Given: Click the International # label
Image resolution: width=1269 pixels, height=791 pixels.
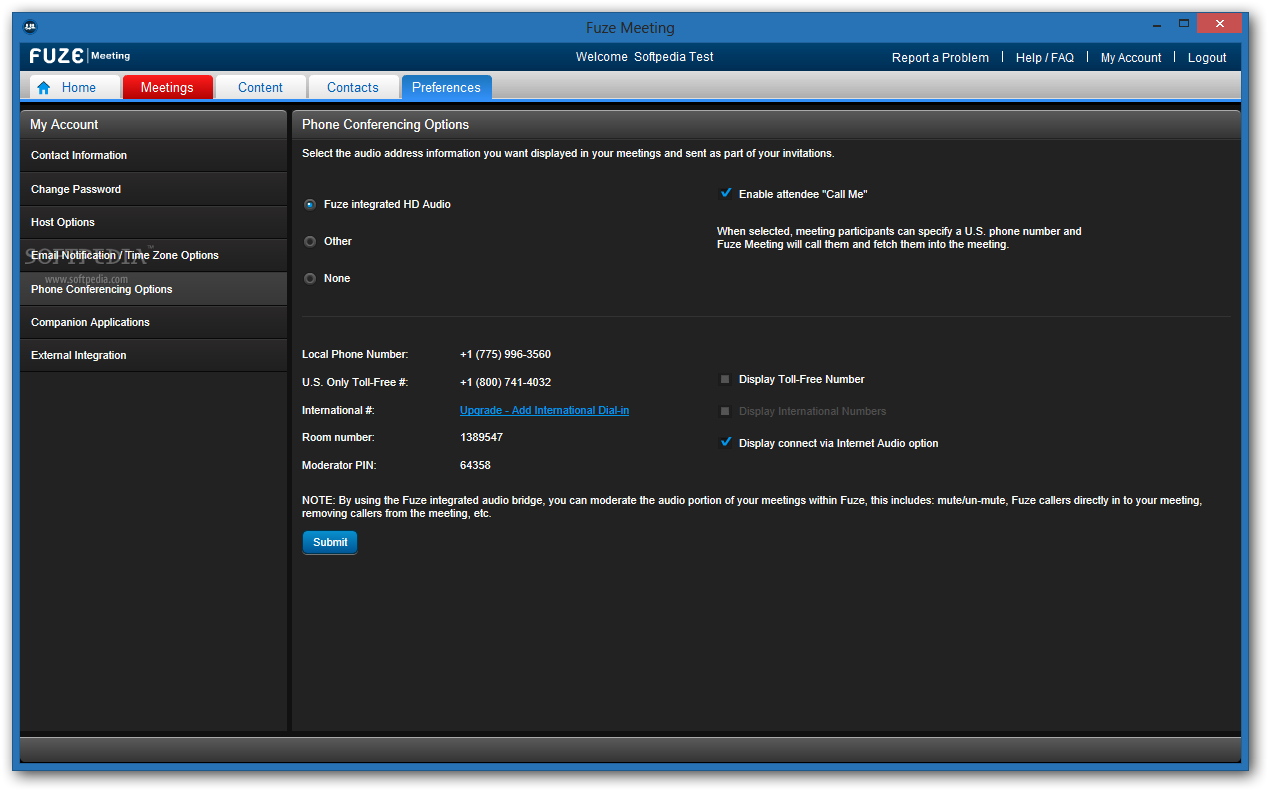Looking at the screenshot, I should click(x=338, y=410).
